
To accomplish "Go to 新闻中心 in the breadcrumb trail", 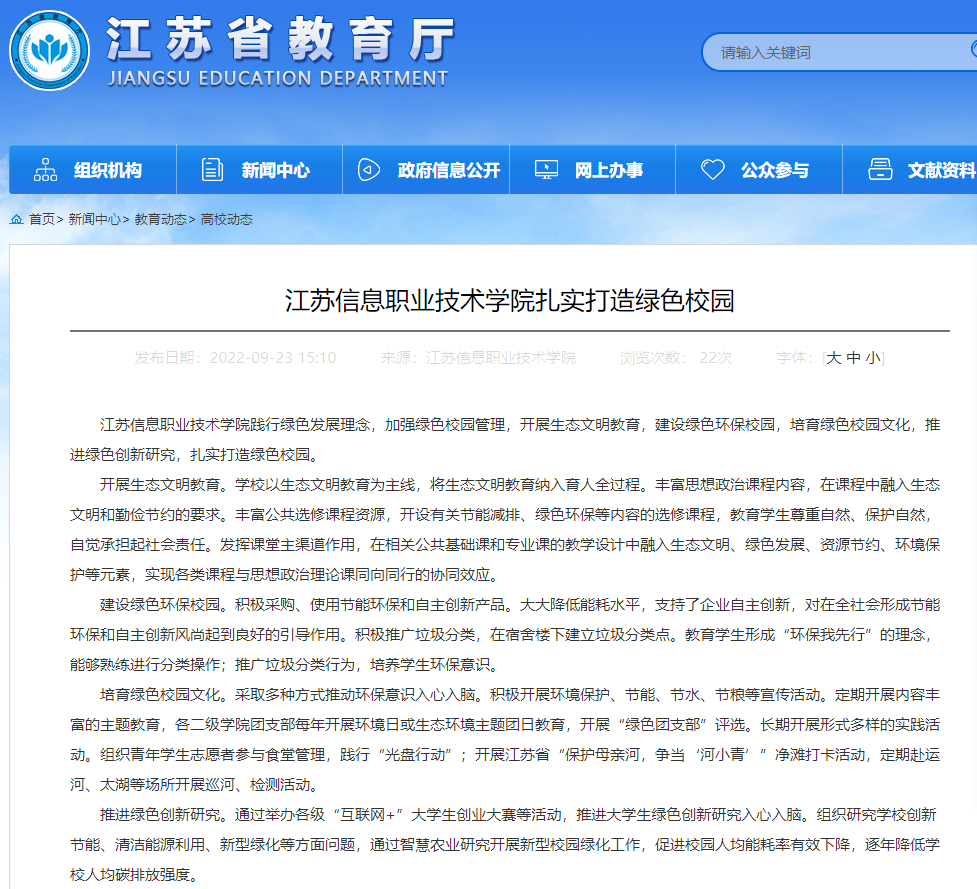I will point(95,219).
